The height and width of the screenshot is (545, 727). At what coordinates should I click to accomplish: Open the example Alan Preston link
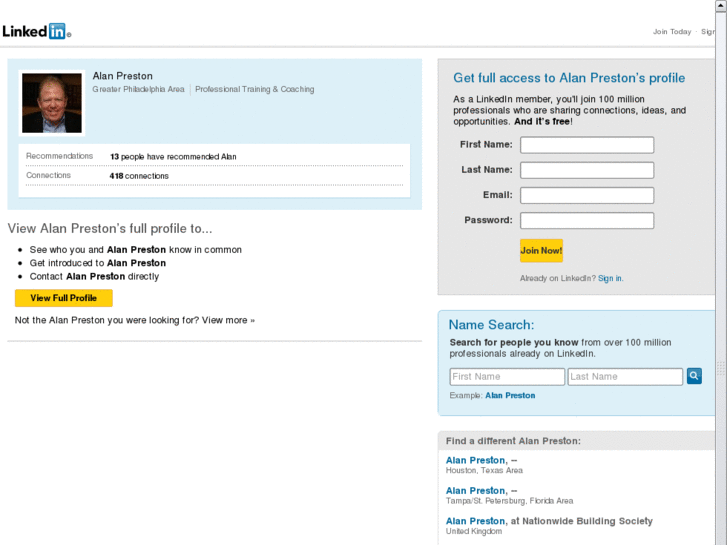pyautogui.click(x=510, y=396)
